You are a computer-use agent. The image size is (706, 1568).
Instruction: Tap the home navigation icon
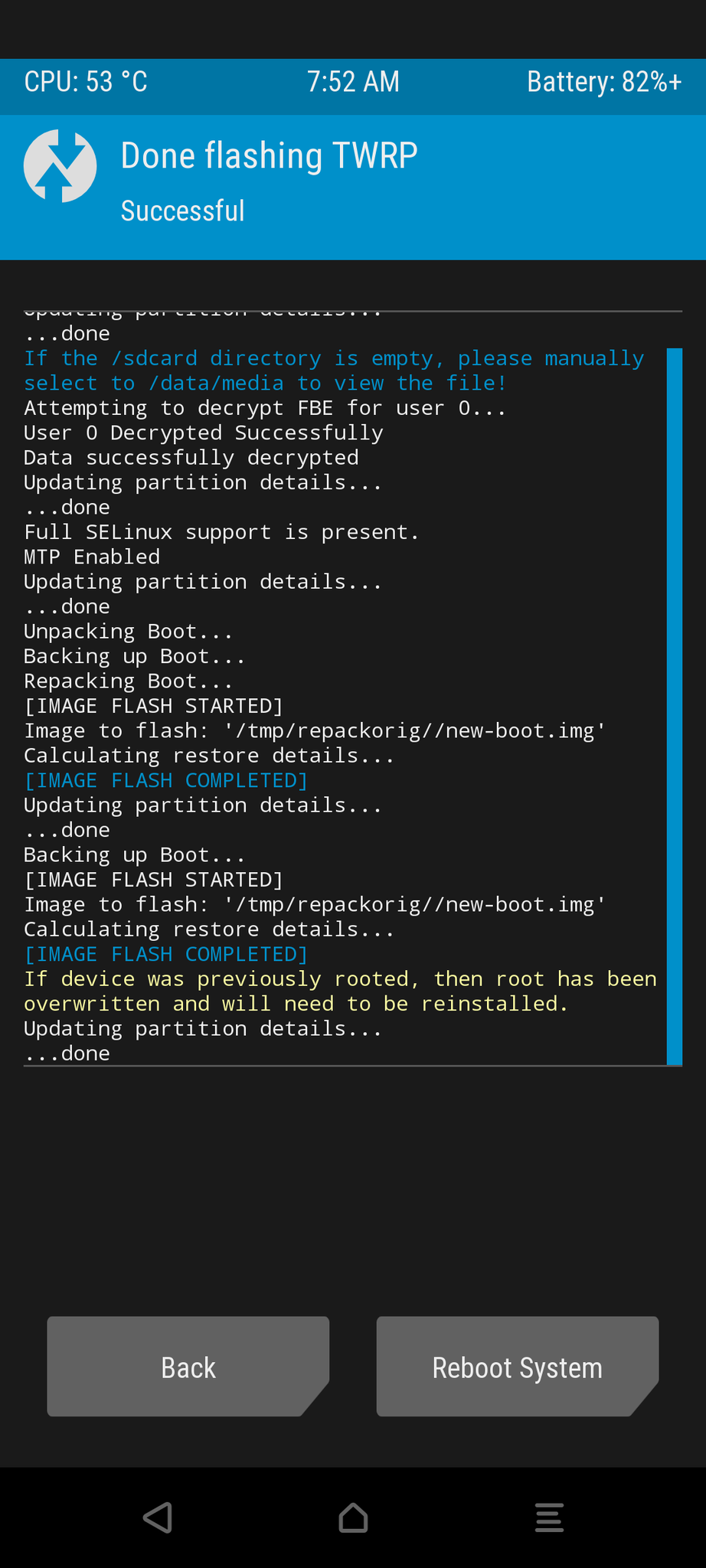point(353,1517)
